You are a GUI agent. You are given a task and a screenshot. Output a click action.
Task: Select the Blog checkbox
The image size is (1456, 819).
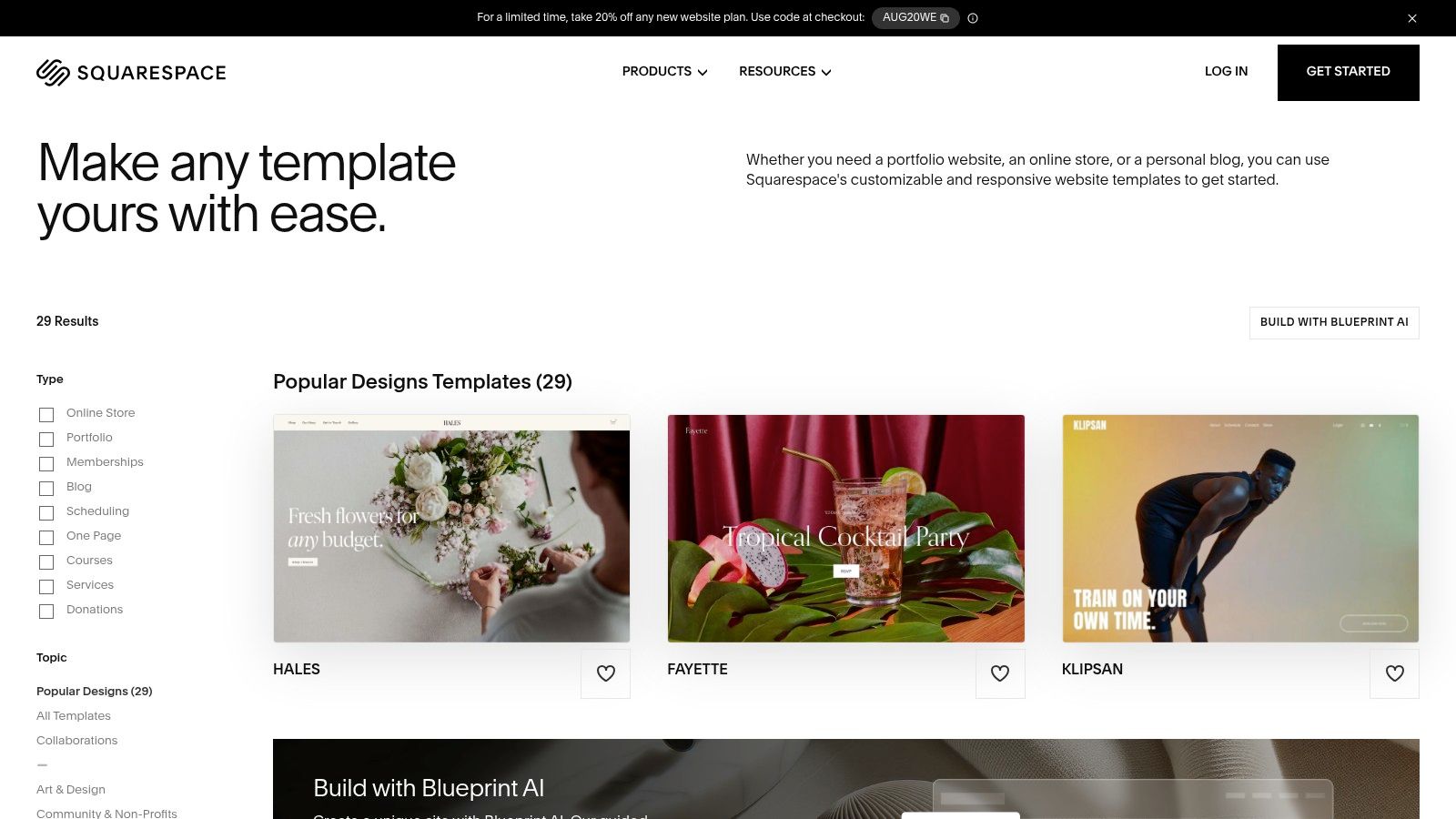pyautogui.click(x=46, y=489)
